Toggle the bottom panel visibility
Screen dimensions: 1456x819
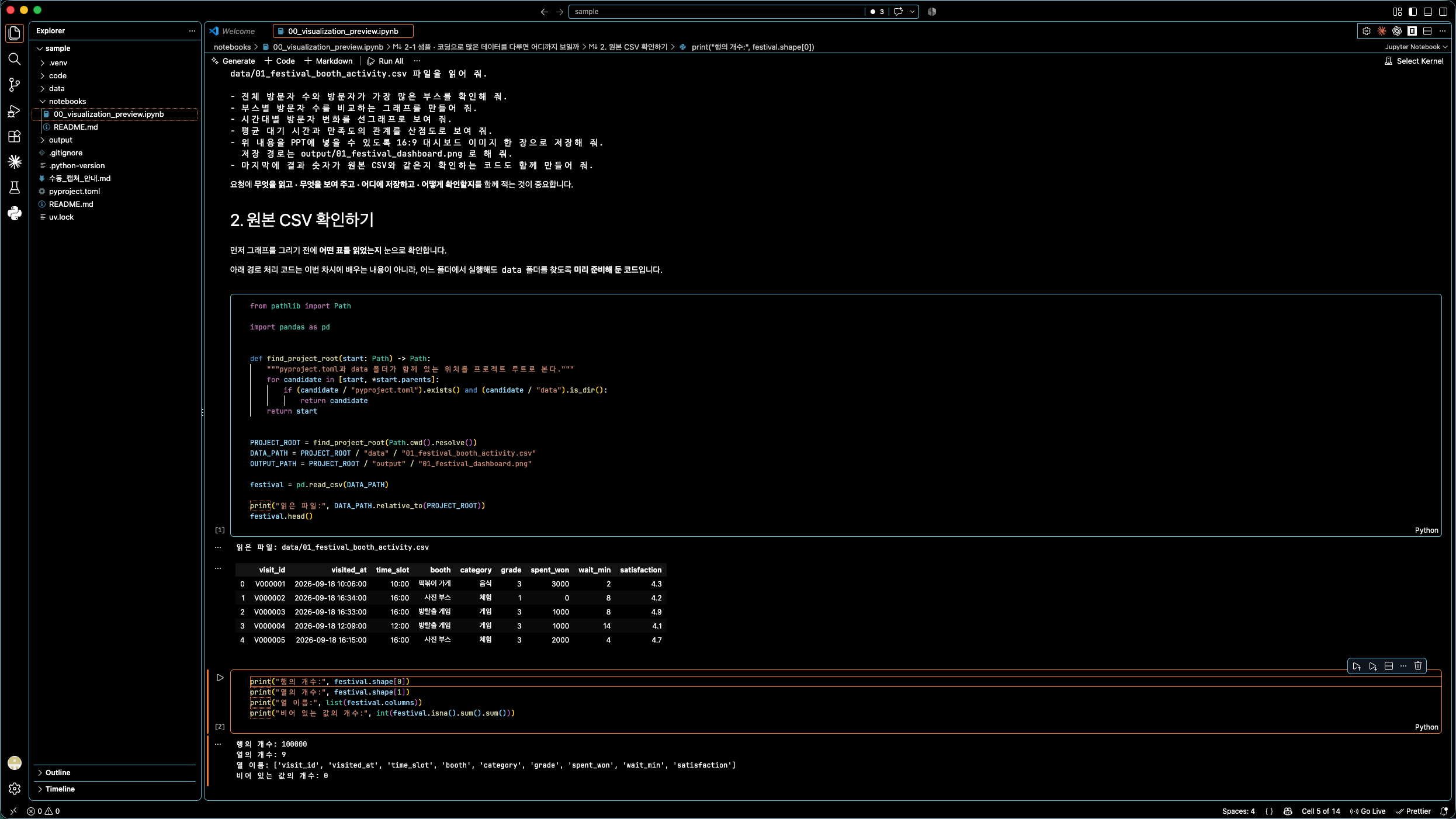coord(1428,12)
